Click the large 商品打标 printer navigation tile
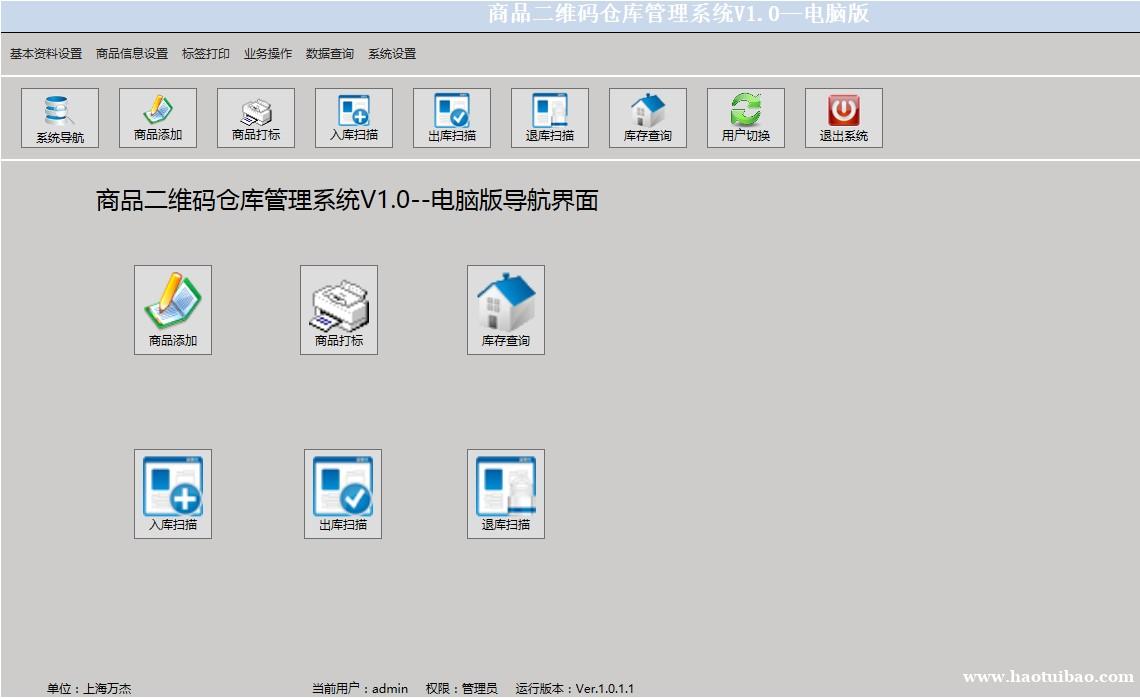Image resolution: width=1140 pixels, height=699 pixels. pyautogui.click(x=339, y=309)
